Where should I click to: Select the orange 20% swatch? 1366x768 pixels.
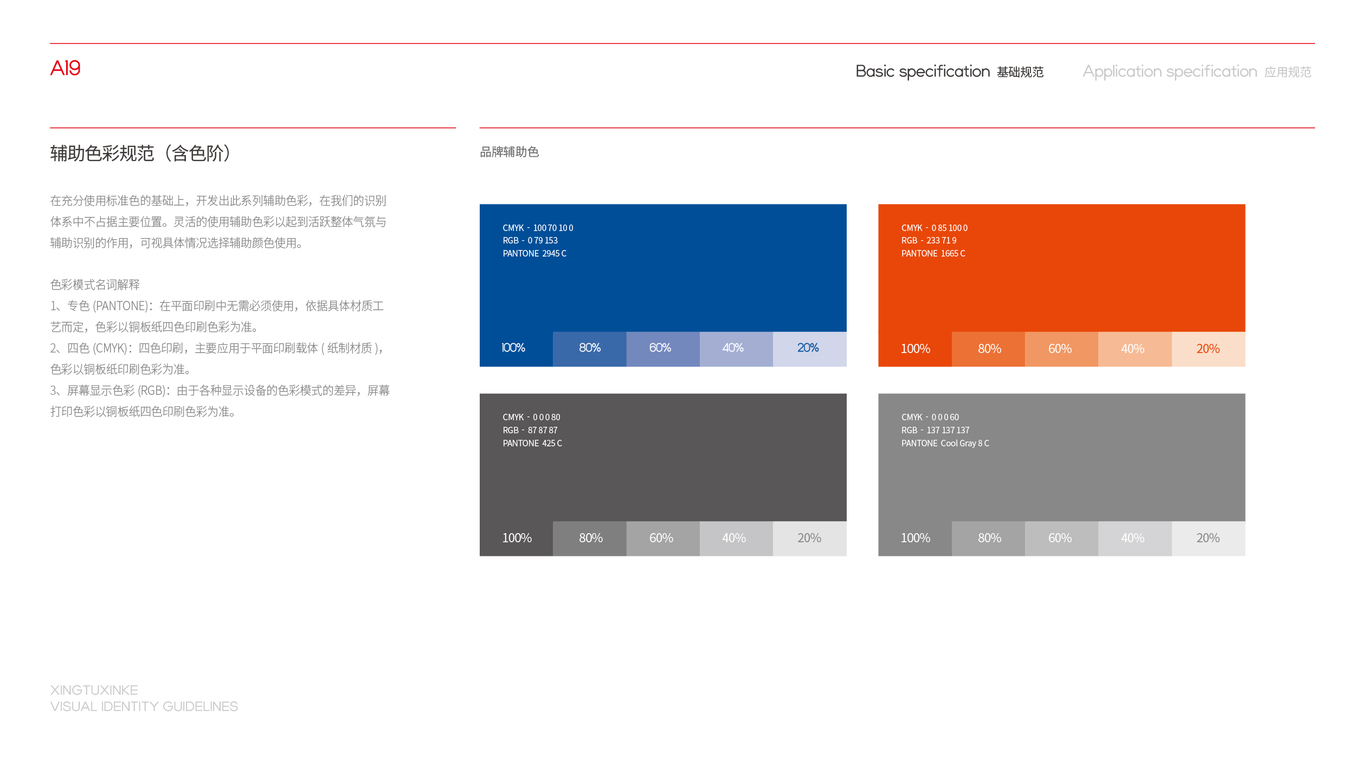tap(1208, 349)
